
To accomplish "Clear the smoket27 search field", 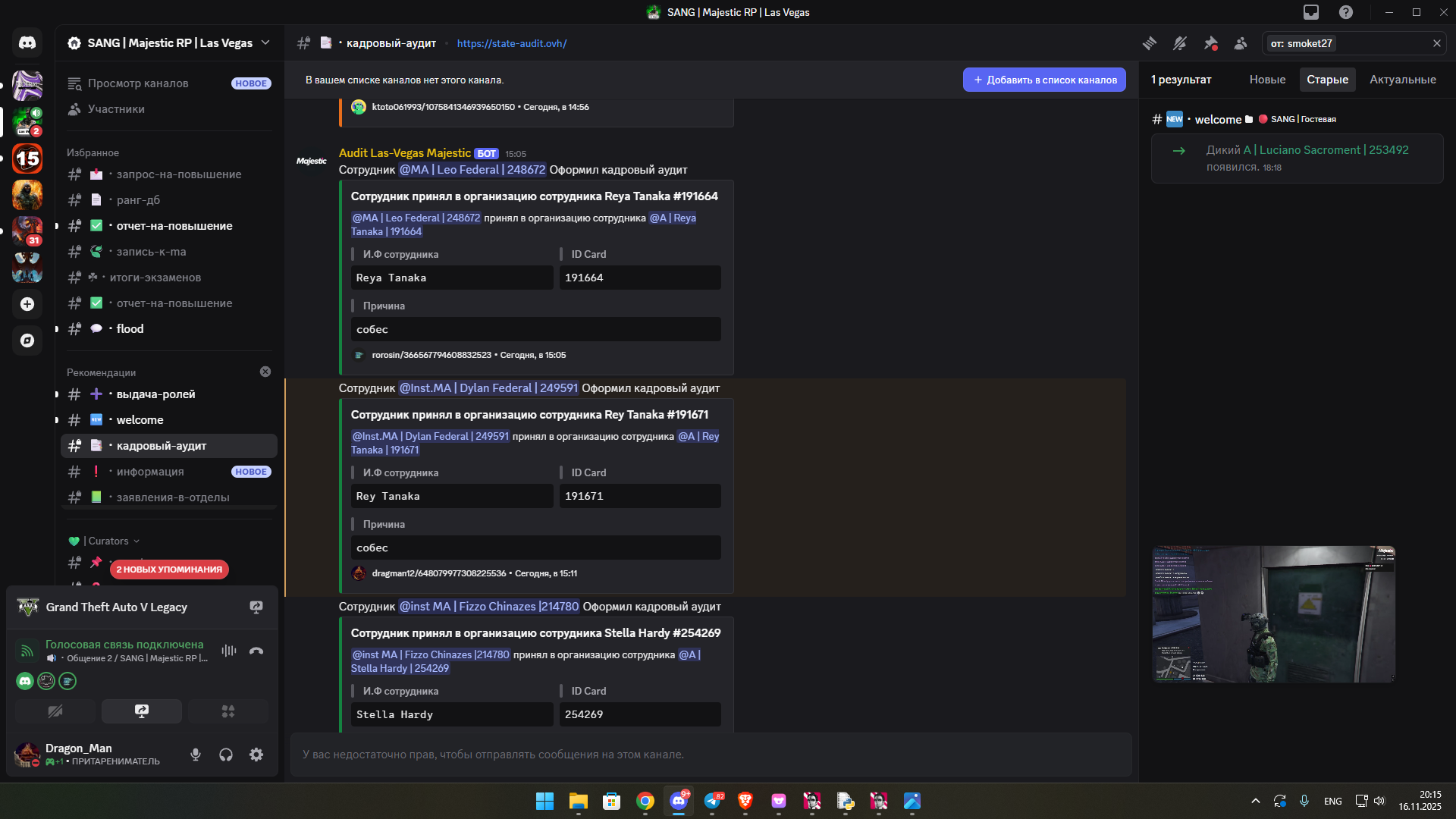I will (x=1436, y=43).
